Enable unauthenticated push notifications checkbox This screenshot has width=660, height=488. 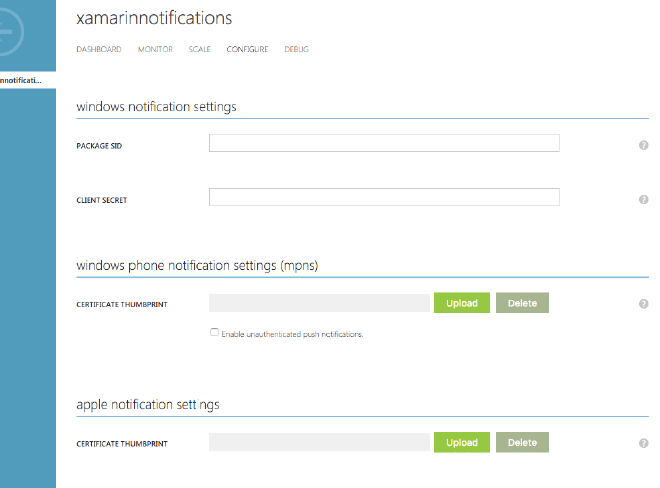pyautogui.click(x=214, y=332)
